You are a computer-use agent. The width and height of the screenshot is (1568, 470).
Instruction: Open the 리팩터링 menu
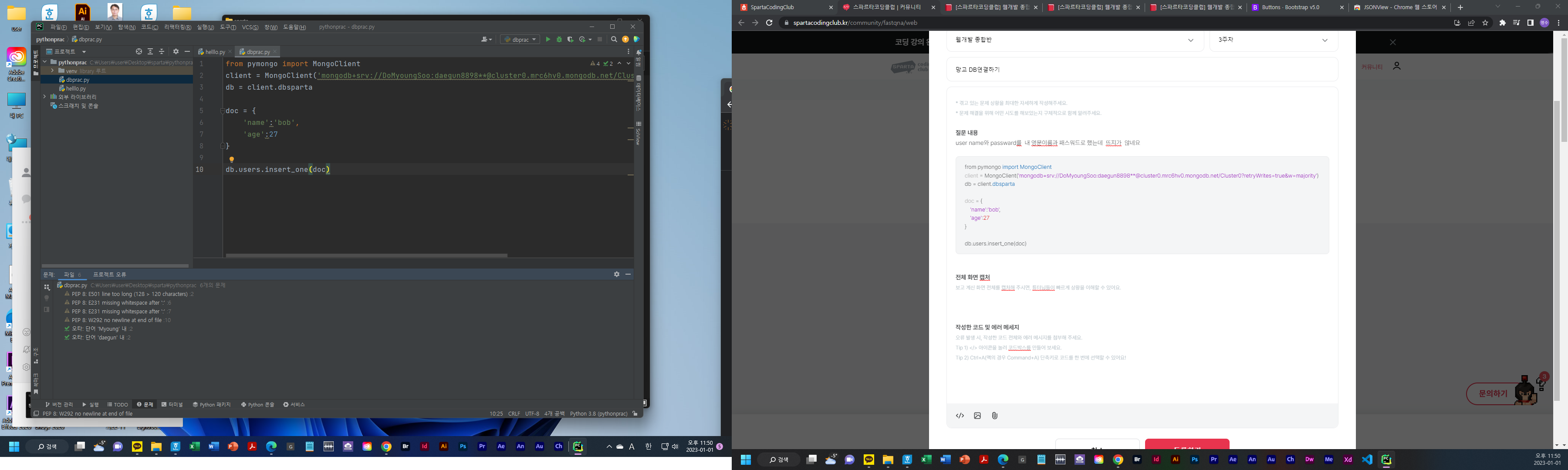tap(178, 27)
